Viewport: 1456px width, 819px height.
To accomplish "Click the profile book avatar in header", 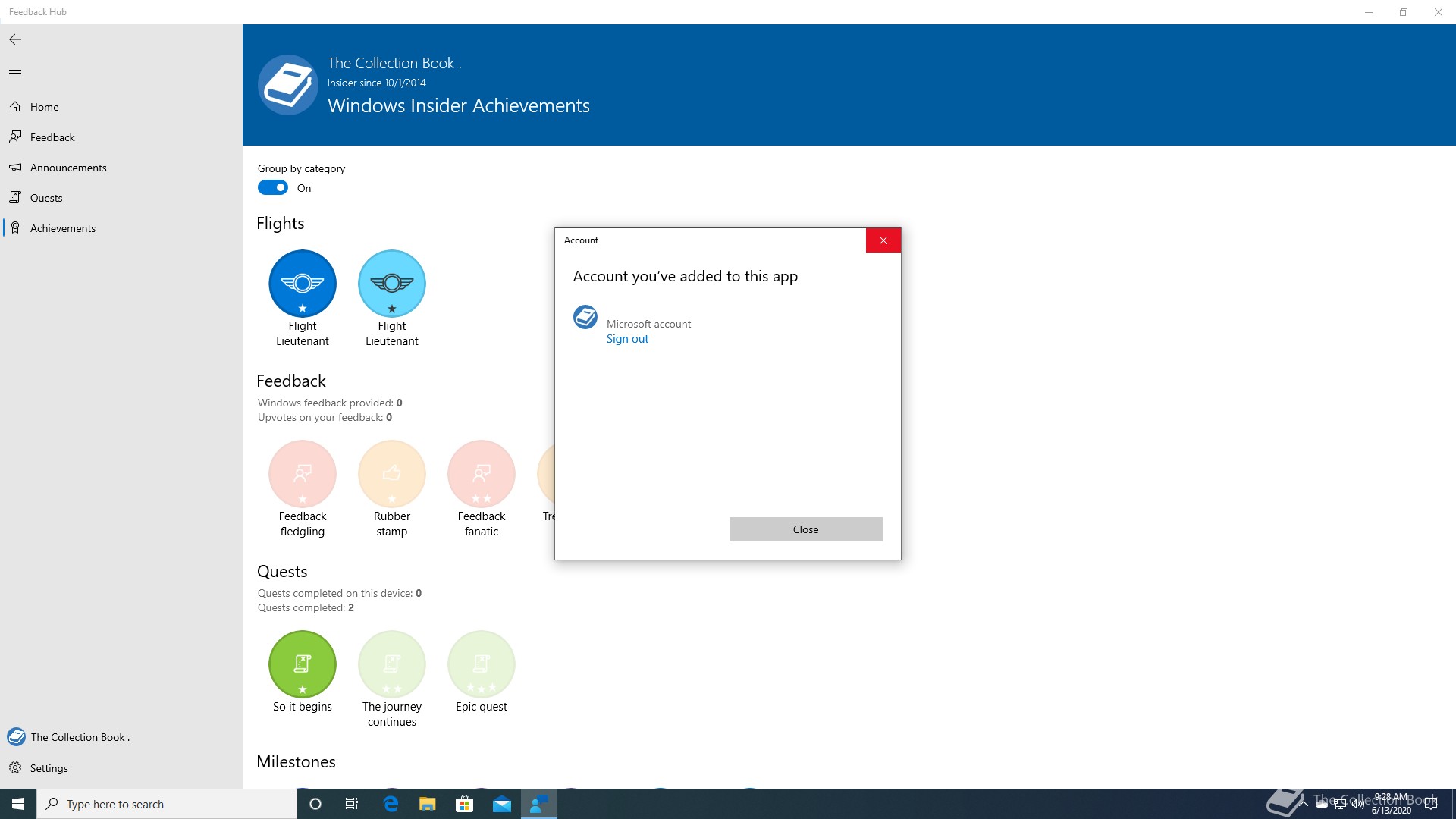I will coord(288,85).
